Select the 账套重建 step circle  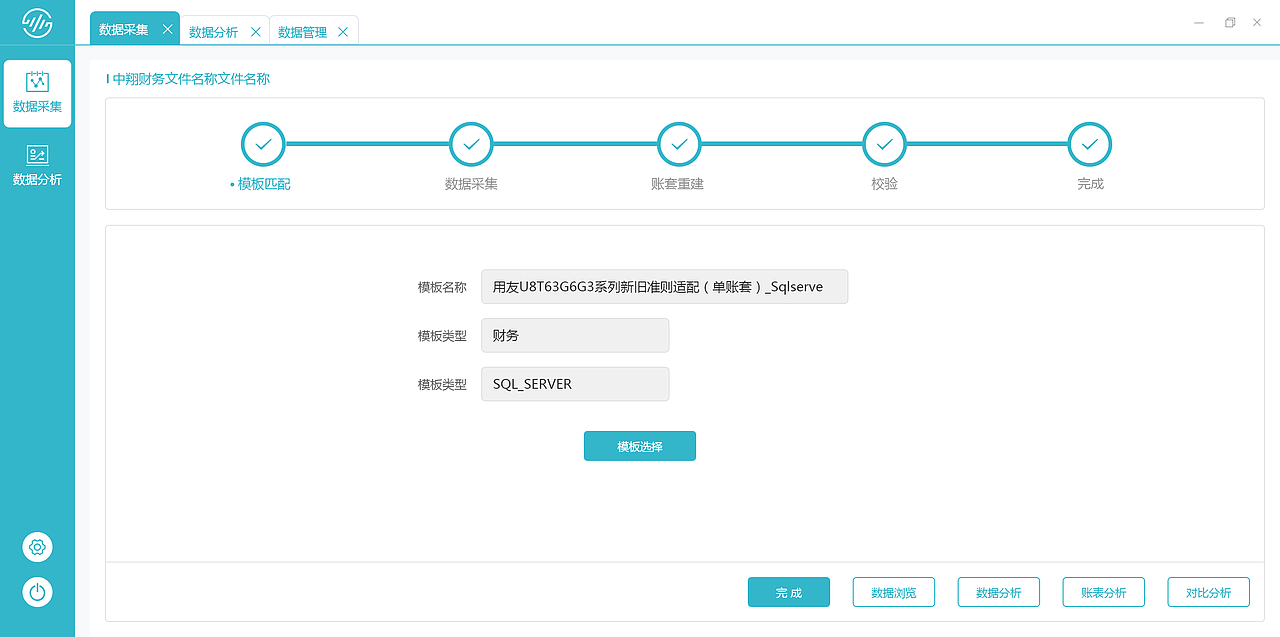click(x=679, y=144)
